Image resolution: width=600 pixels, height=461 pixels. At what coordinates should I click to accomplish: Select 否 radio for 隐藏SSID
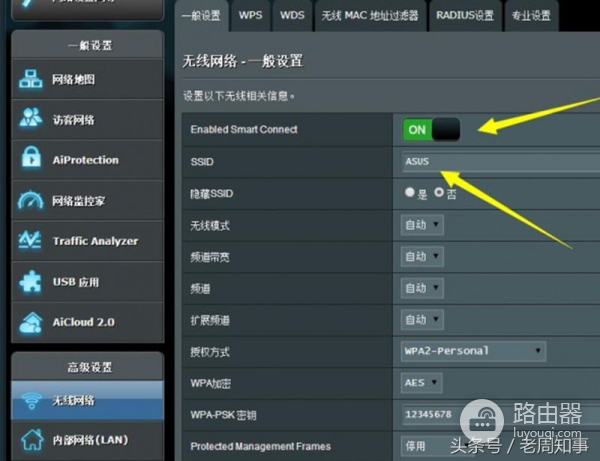[438, 192]
